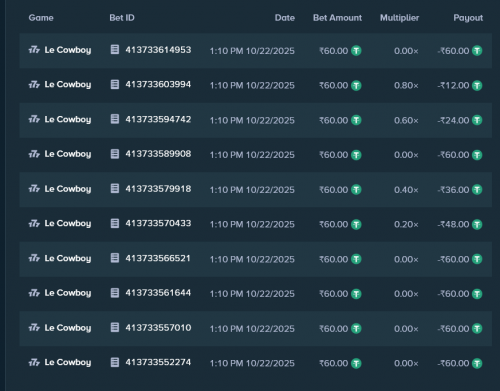The image size is (500, 391).
Task: Click the Bet Amount column header
Action: 337,18
